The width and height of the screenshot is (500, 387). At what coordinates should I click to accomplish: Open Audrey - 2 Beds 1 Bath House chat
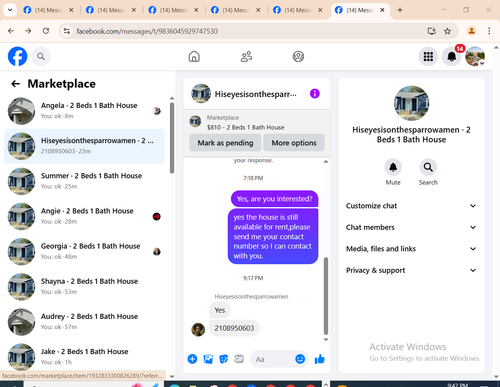coord(84,322)
